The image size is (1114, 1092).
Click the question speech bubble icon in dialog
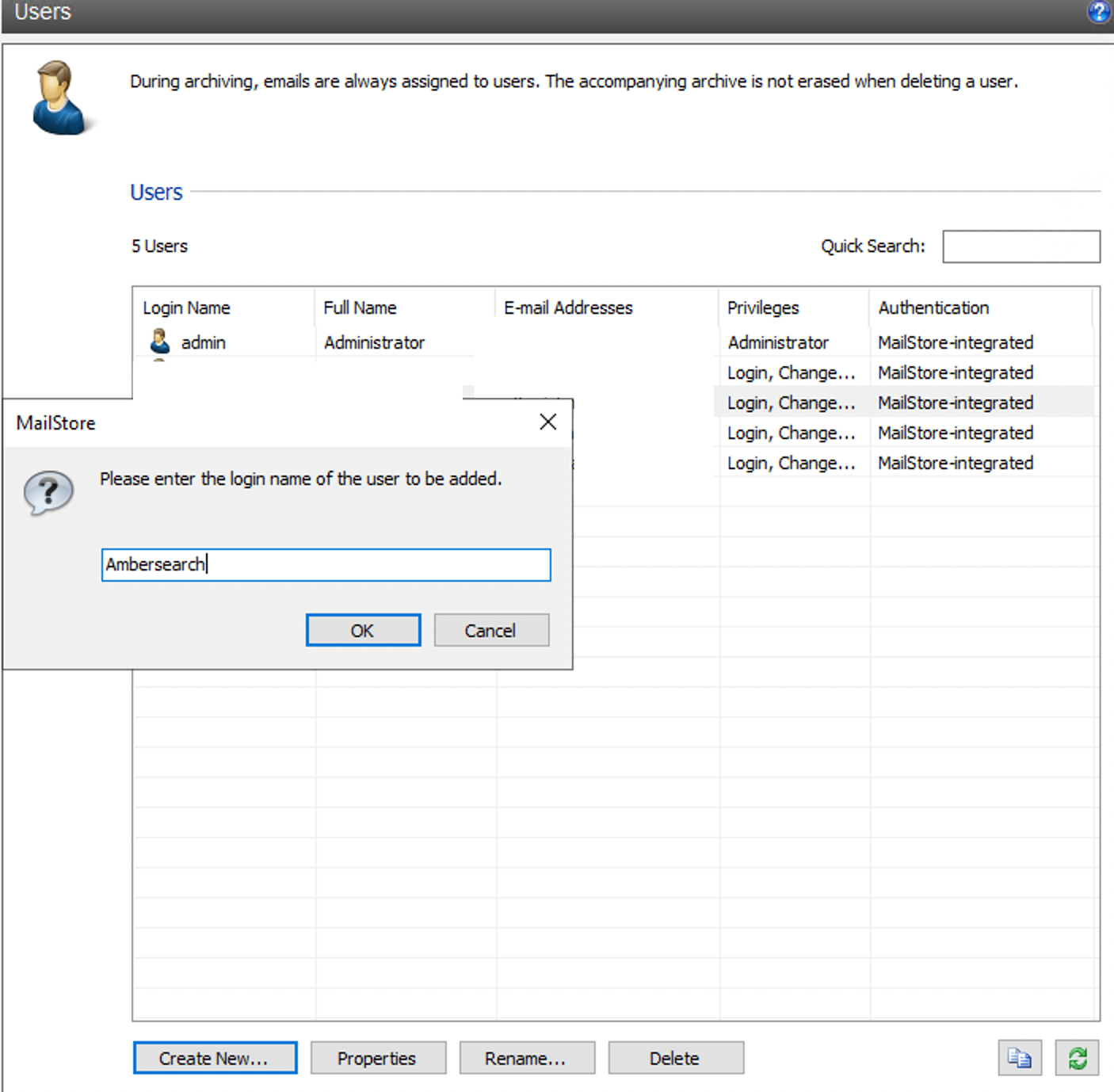point(48,493)
